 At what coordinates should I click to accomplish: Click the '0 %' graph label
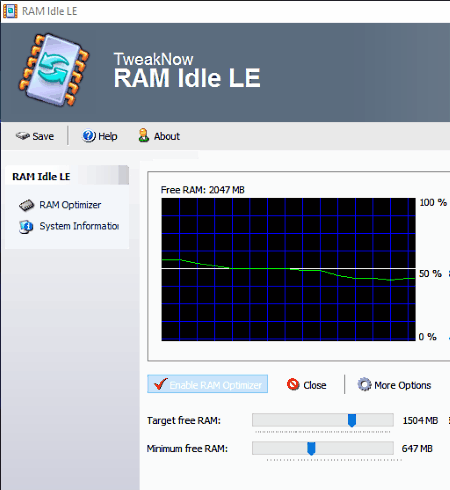pos(428,337)
